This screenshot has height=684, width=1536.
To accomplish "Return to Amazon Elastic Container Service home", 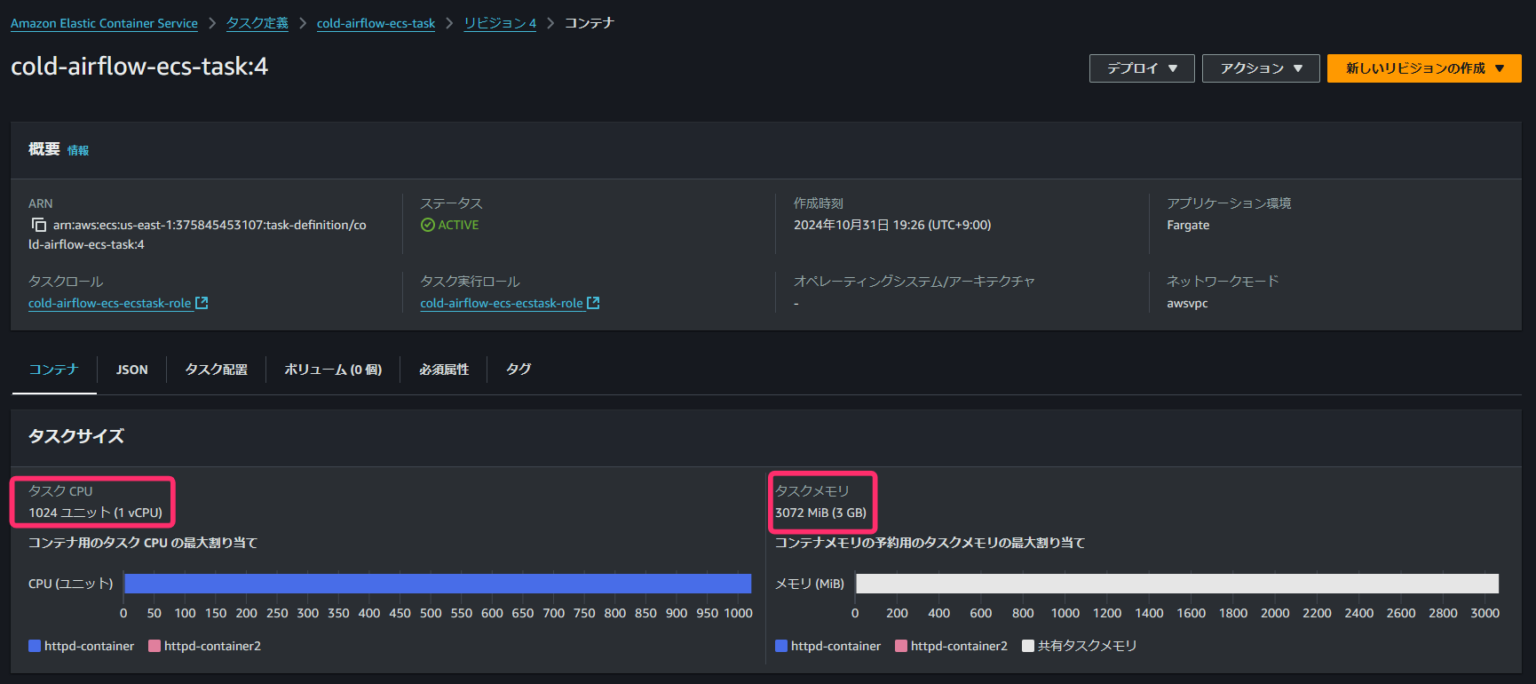I will (104, 22).
